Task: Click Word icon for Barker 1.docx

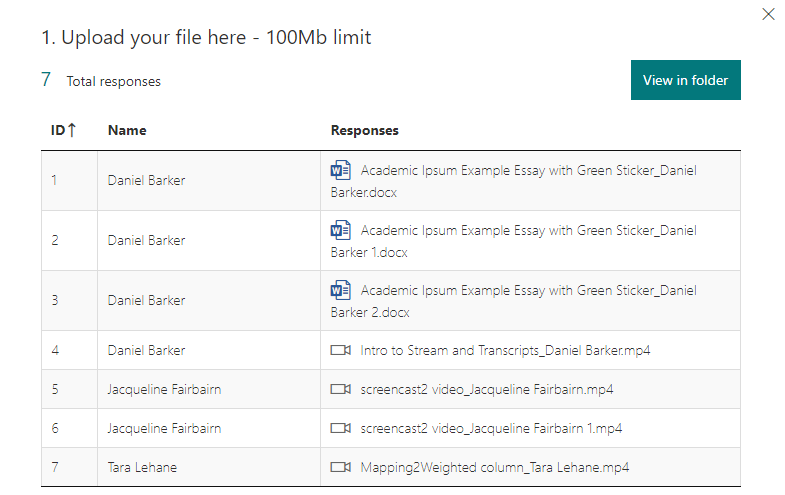Action: [x=340, y=230]
